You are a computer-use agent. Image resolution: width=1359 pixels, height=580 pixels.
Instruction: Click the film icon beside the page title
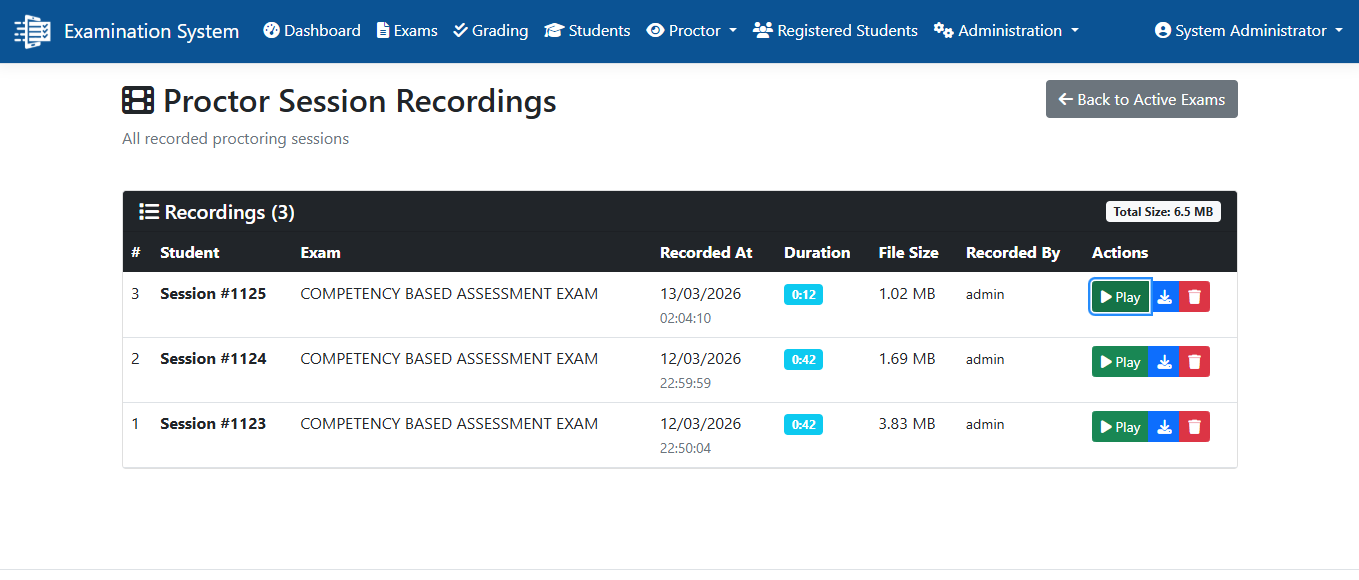pos(138,101)
